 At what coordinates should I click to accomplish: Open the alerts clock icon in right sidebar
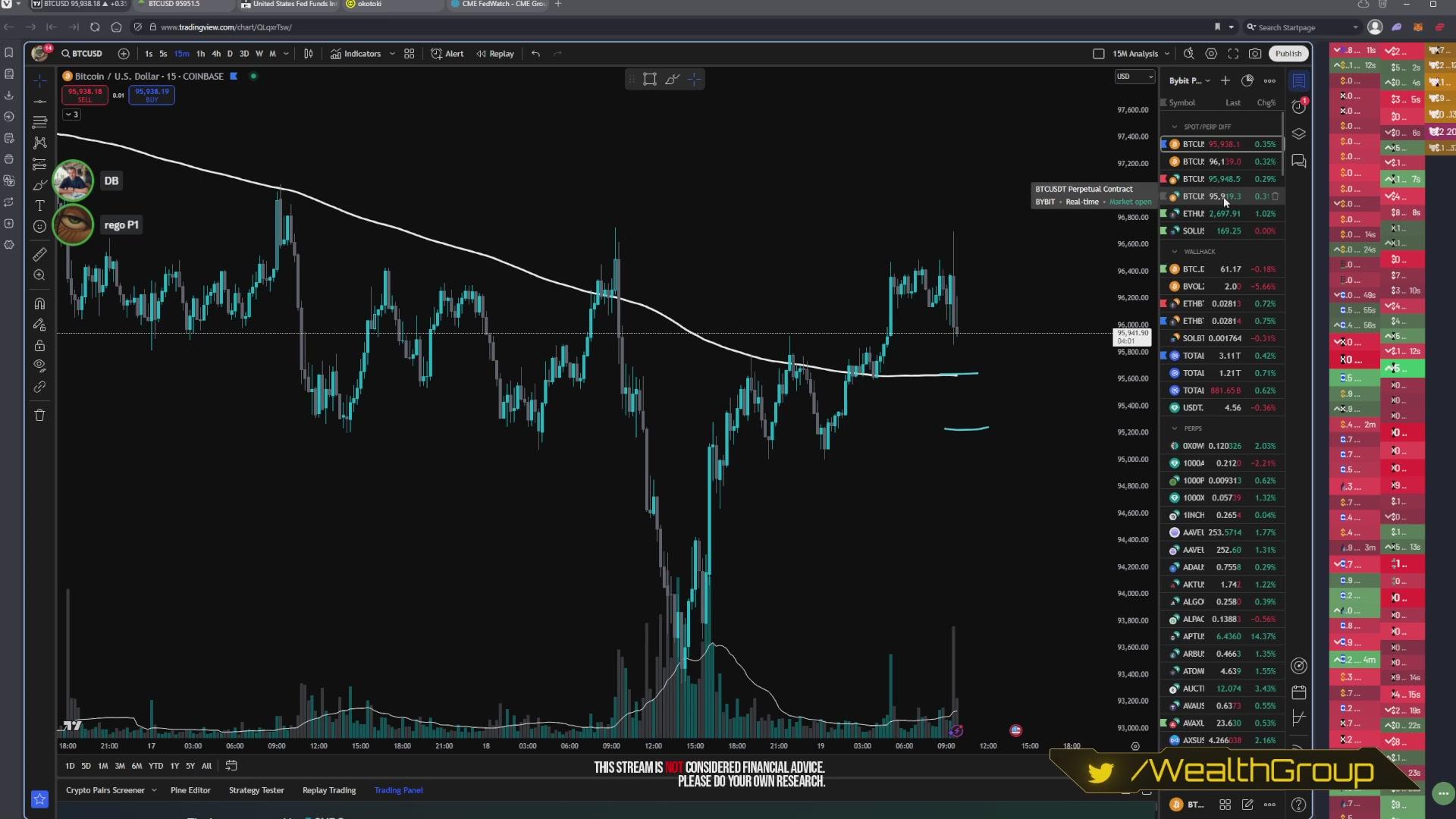point(1299,107)
